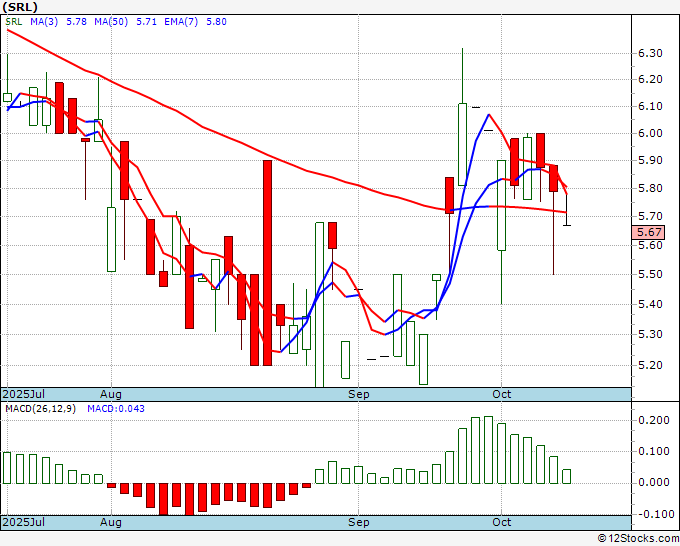Click the 5.80 price axis label
Image resolution: width=680 pixels, height=546 pixels.
point(650,188)
